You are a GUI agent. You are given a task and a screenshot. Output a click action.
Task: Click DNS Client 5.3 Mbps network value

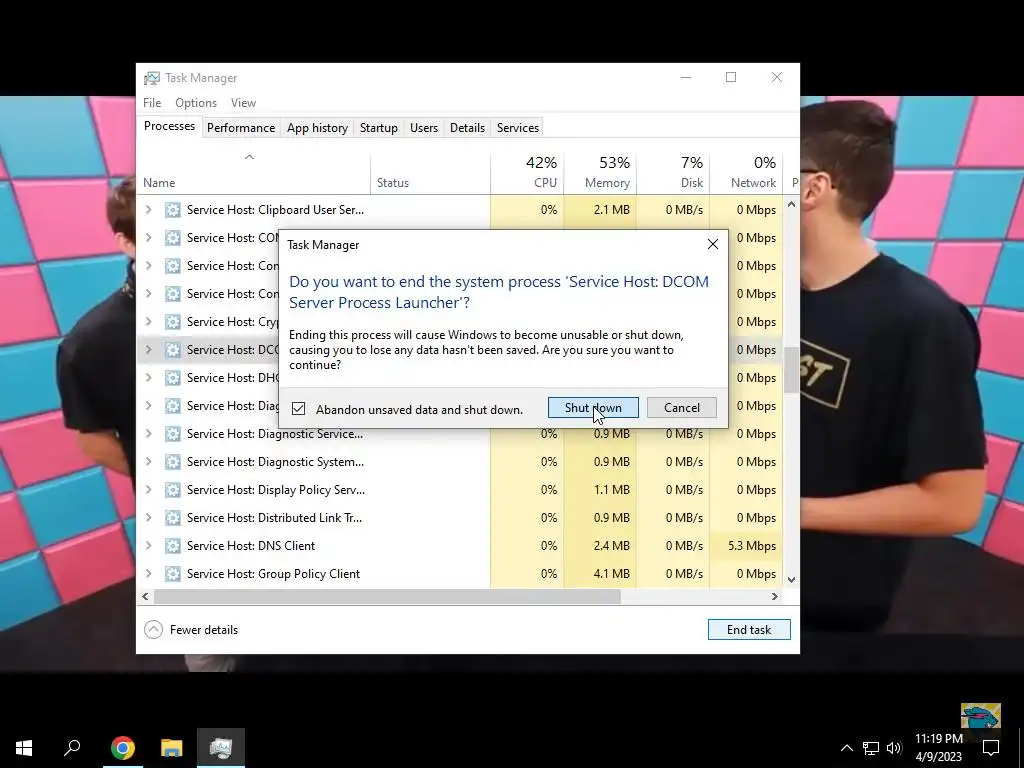(x=752, y=545)
